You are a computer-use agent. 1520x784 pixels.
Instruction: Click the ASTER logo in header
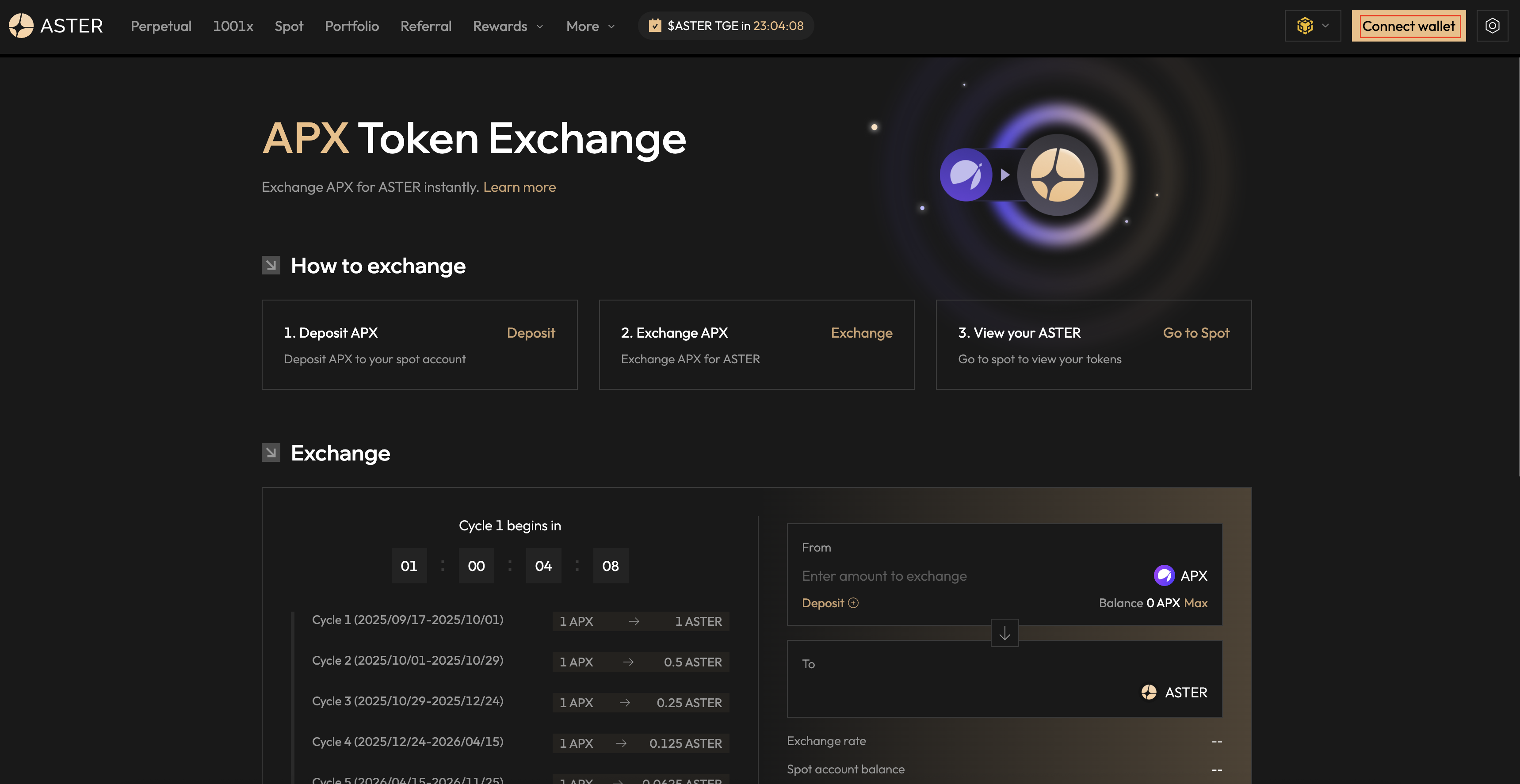pyautogui.click(x=55, y=26)
